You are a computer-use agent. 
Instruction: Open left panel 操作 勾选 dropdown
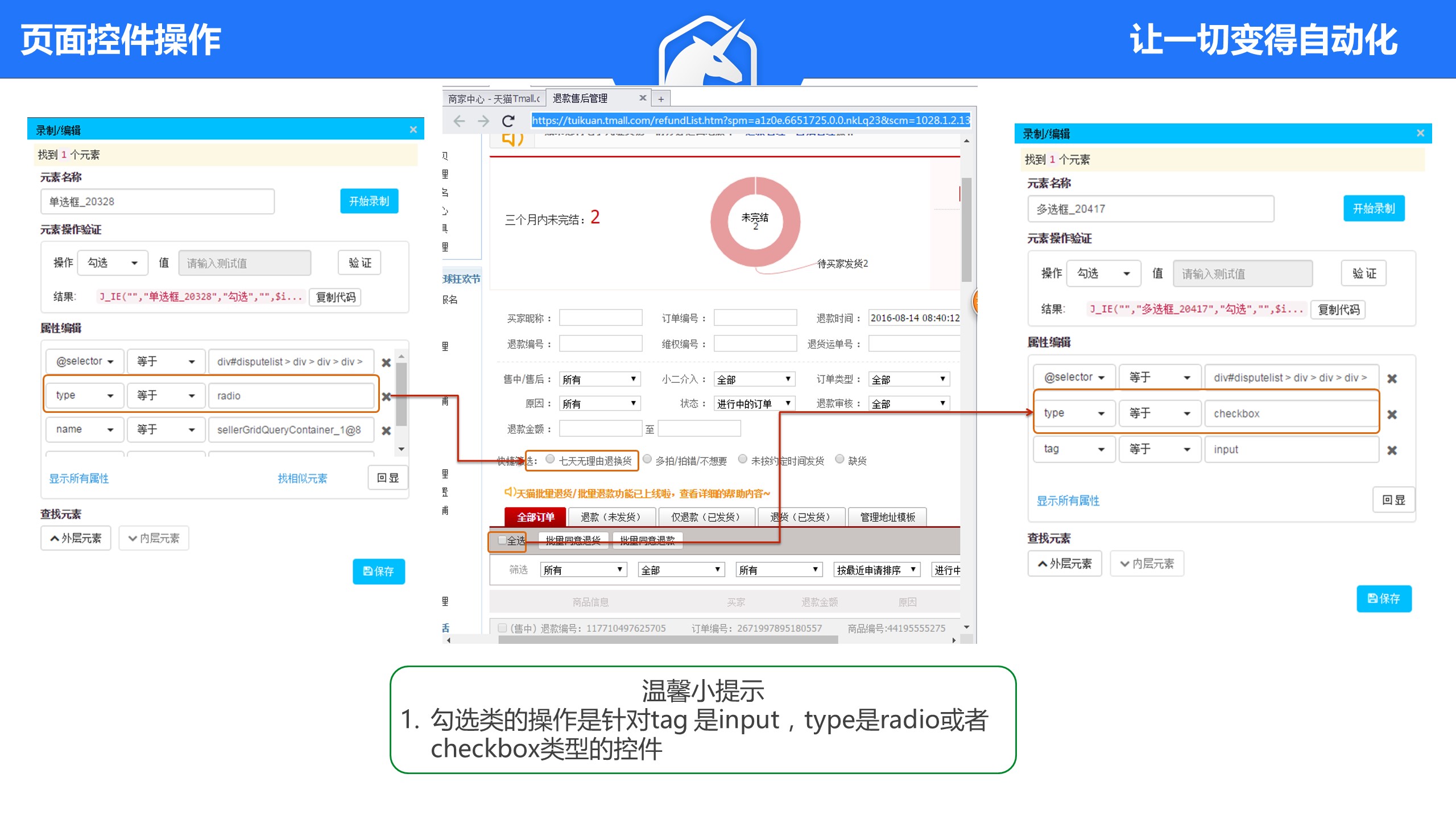point(113,263)
